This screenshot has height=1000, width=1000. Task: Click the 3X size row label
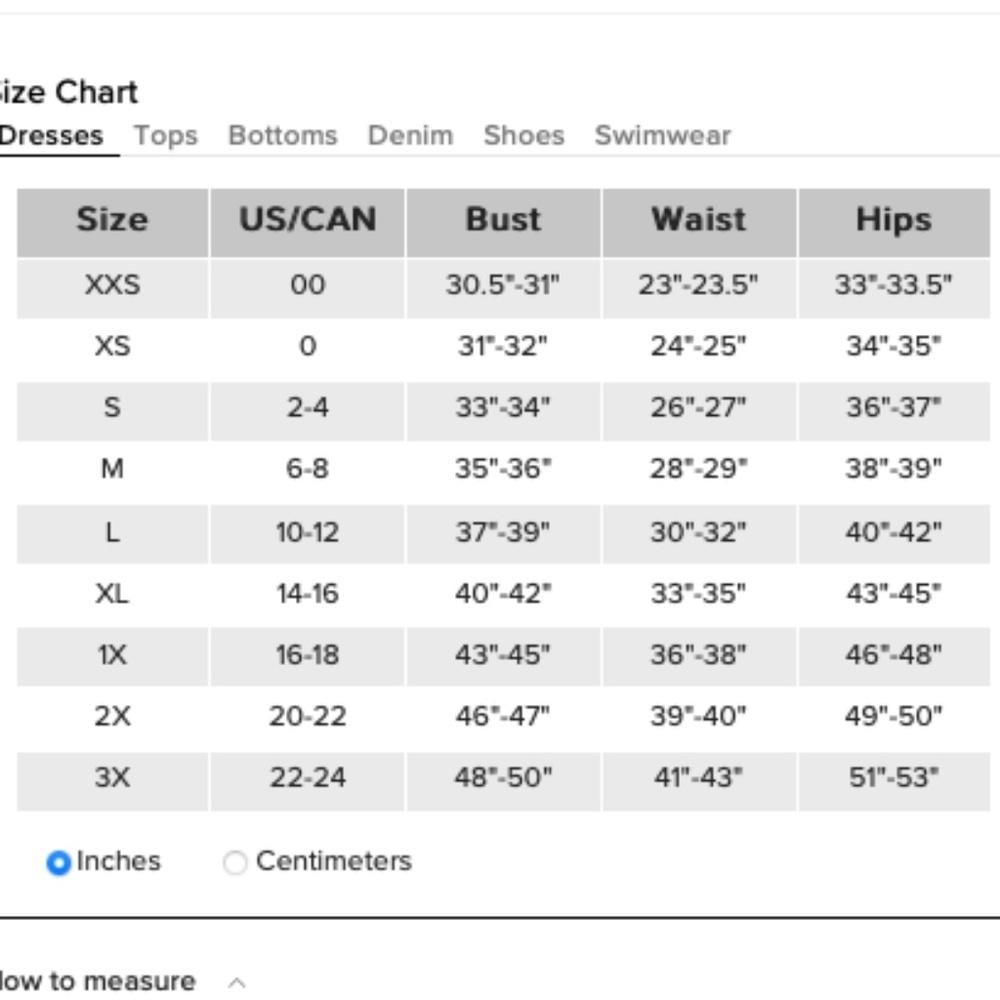tap(112, 777)
